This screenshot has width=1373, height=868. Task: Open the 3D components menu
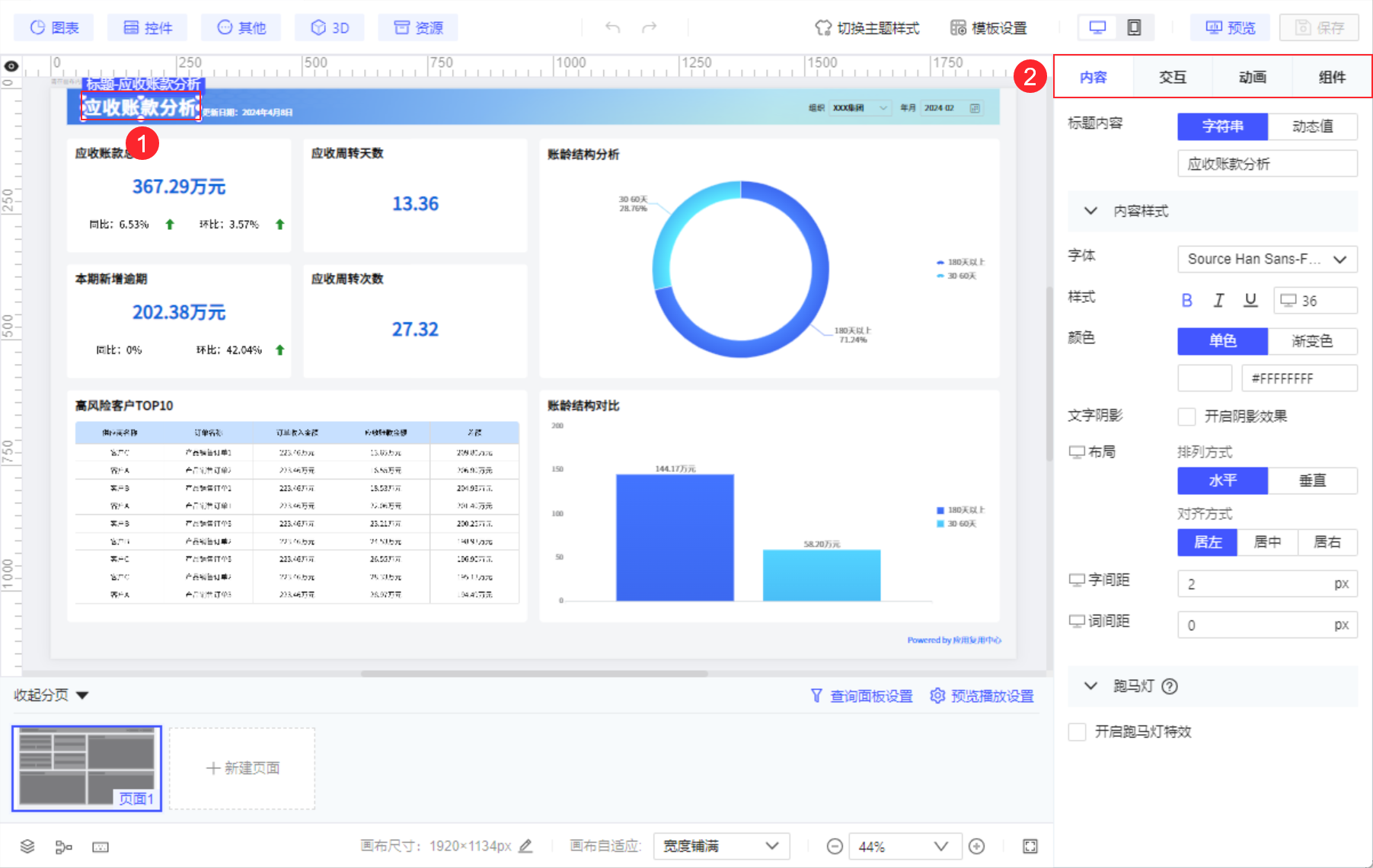tap(330, 28)
